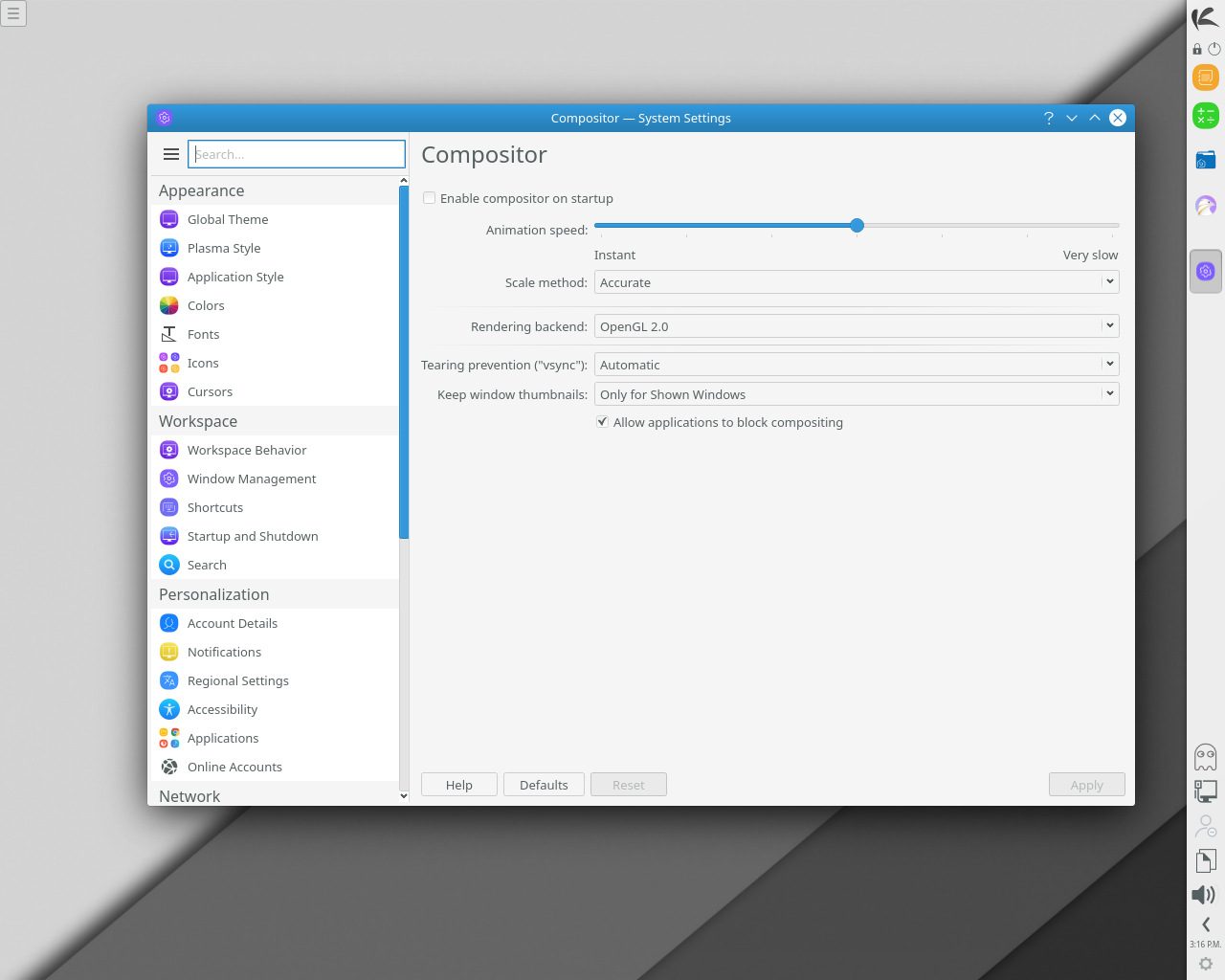Open the KDE application launcher

pyautogui.click(x=1206, y=17)
